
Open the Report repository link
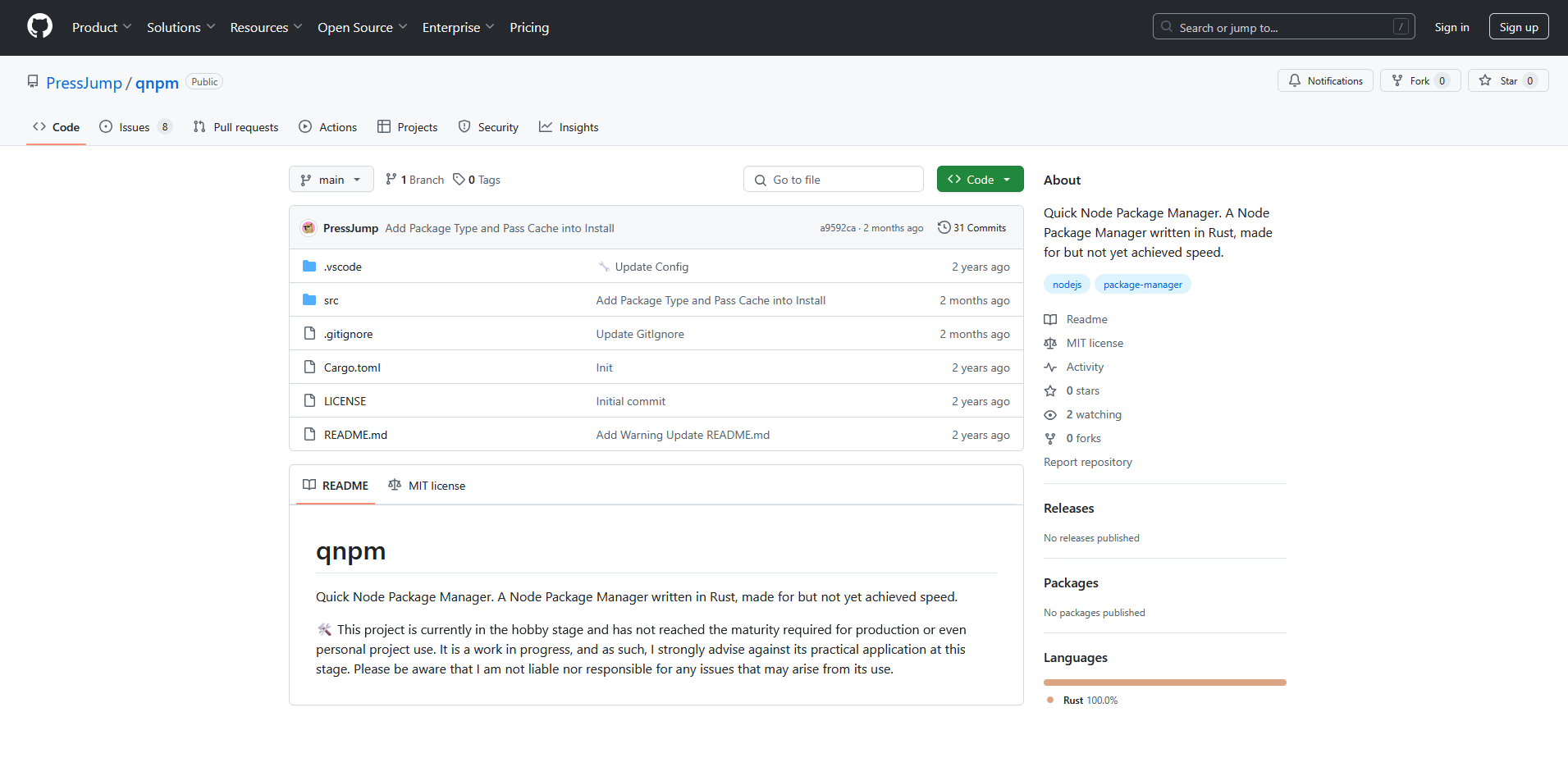coord(1087,463)
